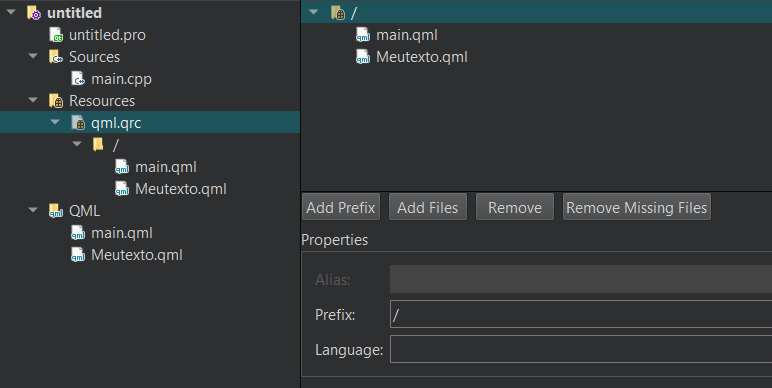This screenshot has height=388, width=772.
Task: Collapse the Sources folder
Action: (x=33, y=56)
